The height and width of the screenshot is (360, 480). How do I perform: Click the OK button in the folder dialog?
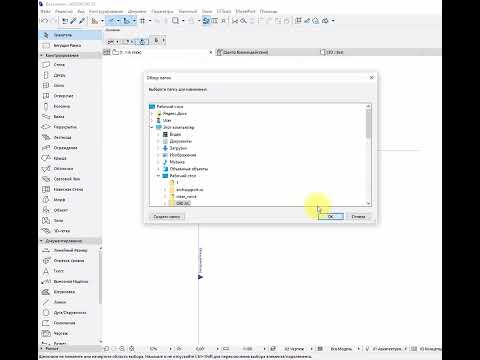[x=331, y=217]
